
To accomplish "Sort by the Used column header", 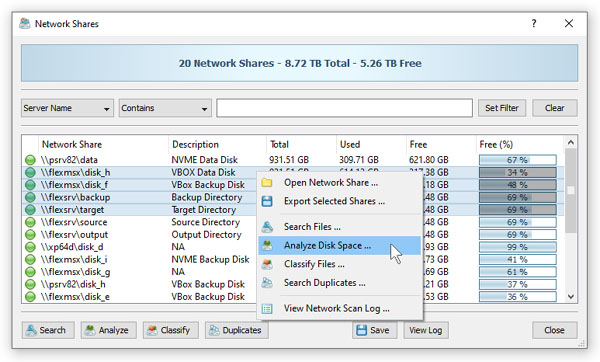I will point(371,145).
